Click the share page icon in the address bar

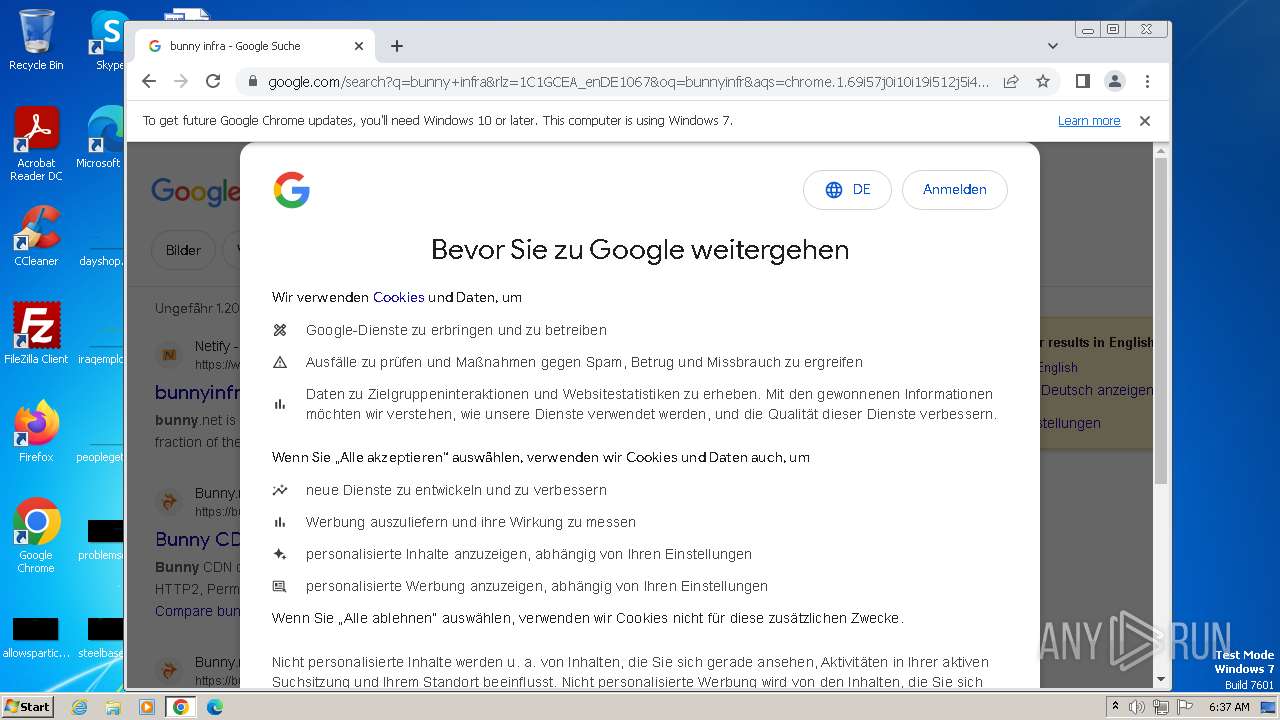point(1011,81)
